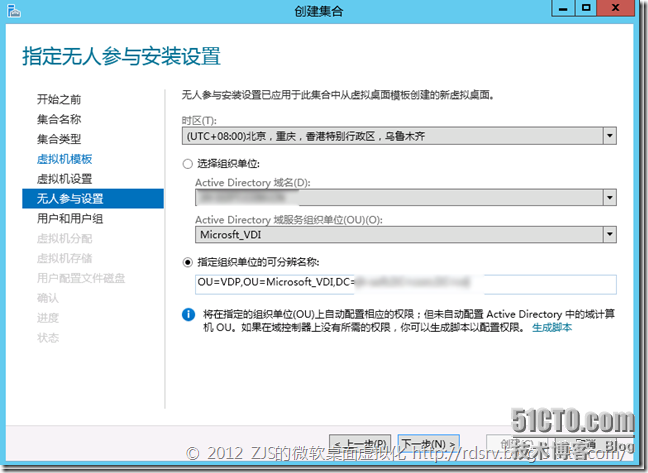
Task: Open the 时区 time zone dropdown
Action: (399, 136)
